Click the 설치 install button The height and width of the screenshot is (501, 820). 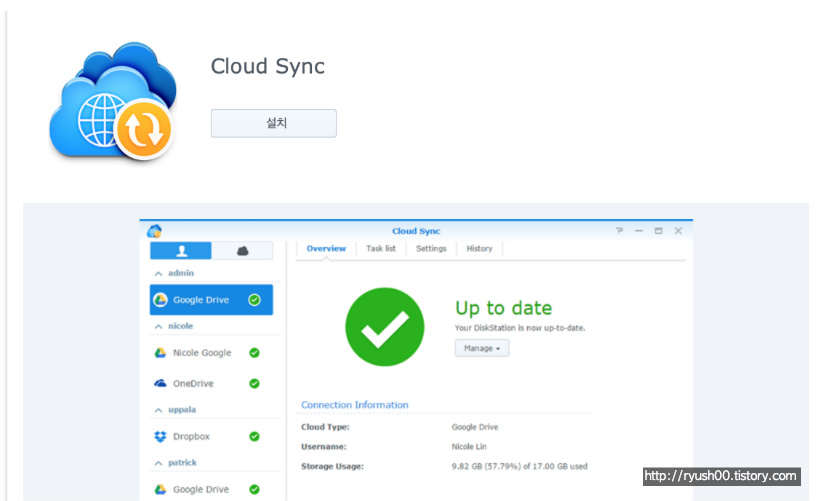point(274,123)
